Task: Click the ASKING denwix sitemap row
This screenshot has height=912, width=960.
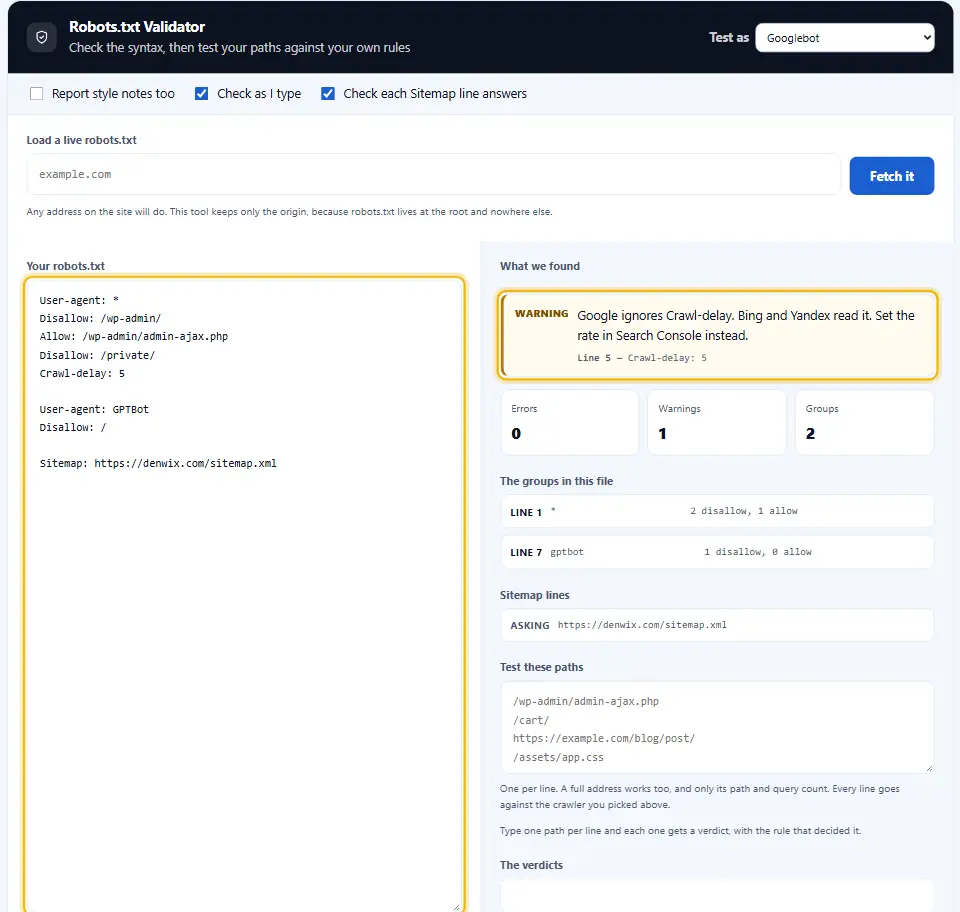Action: coord(717,625)
